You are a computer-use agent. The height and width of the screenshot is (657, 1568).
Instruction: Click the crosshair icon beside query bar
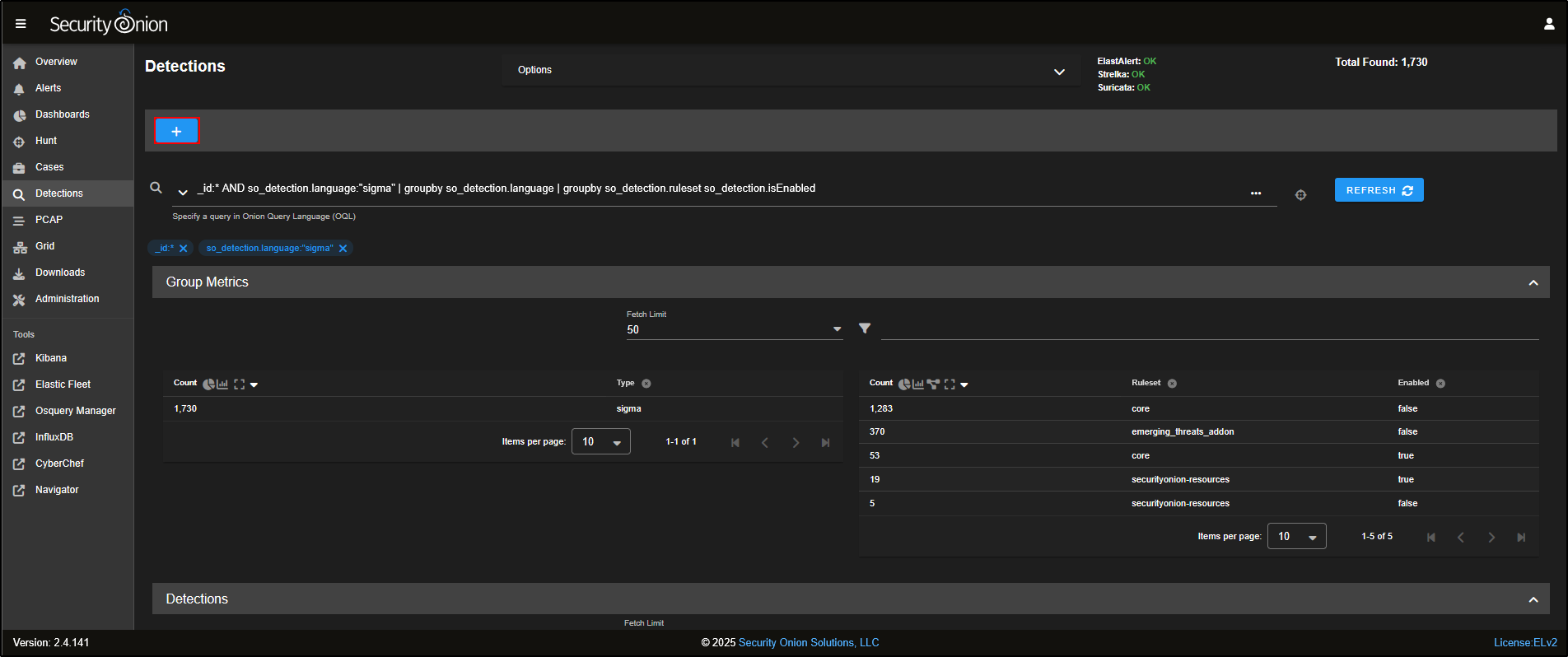coord(1300,195)
